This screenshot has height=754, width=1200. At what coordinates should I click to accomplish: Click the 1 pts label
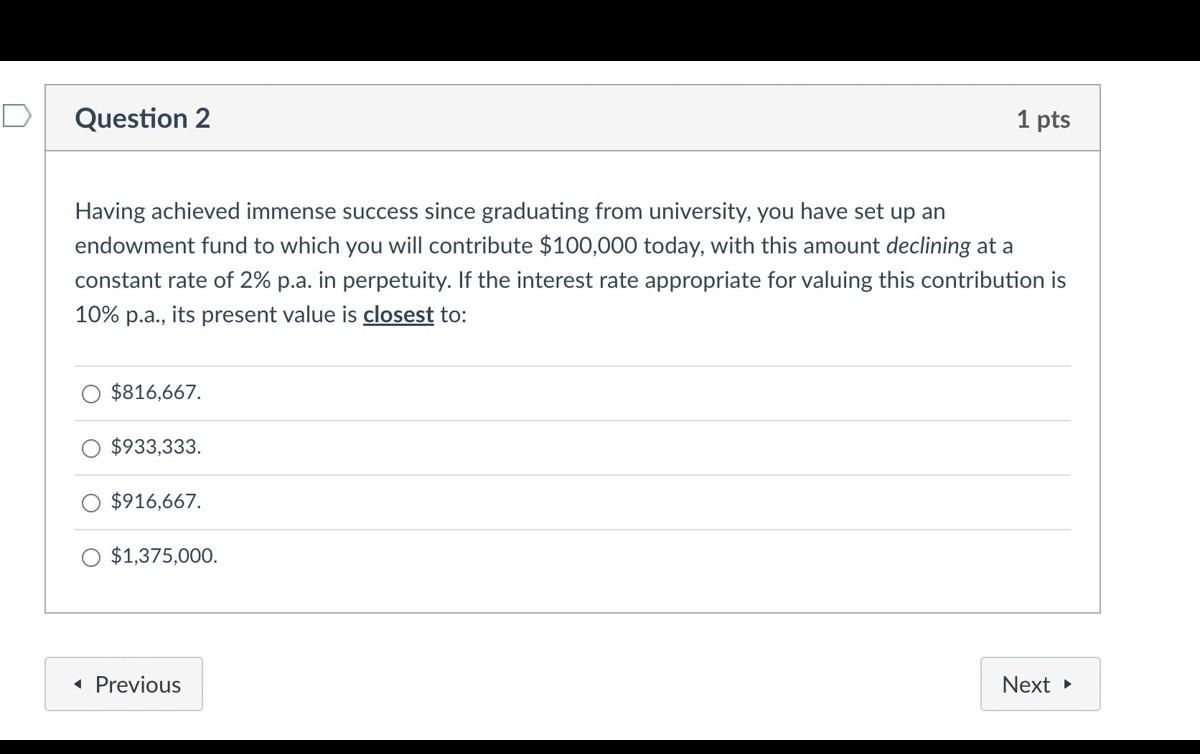(1044, 118)
